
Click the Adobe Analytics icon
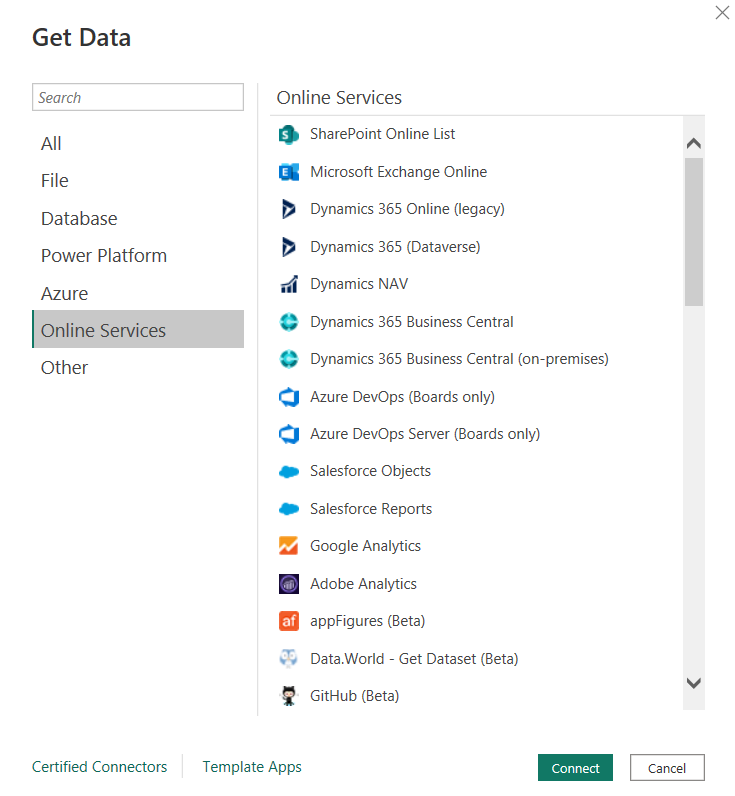289,584
